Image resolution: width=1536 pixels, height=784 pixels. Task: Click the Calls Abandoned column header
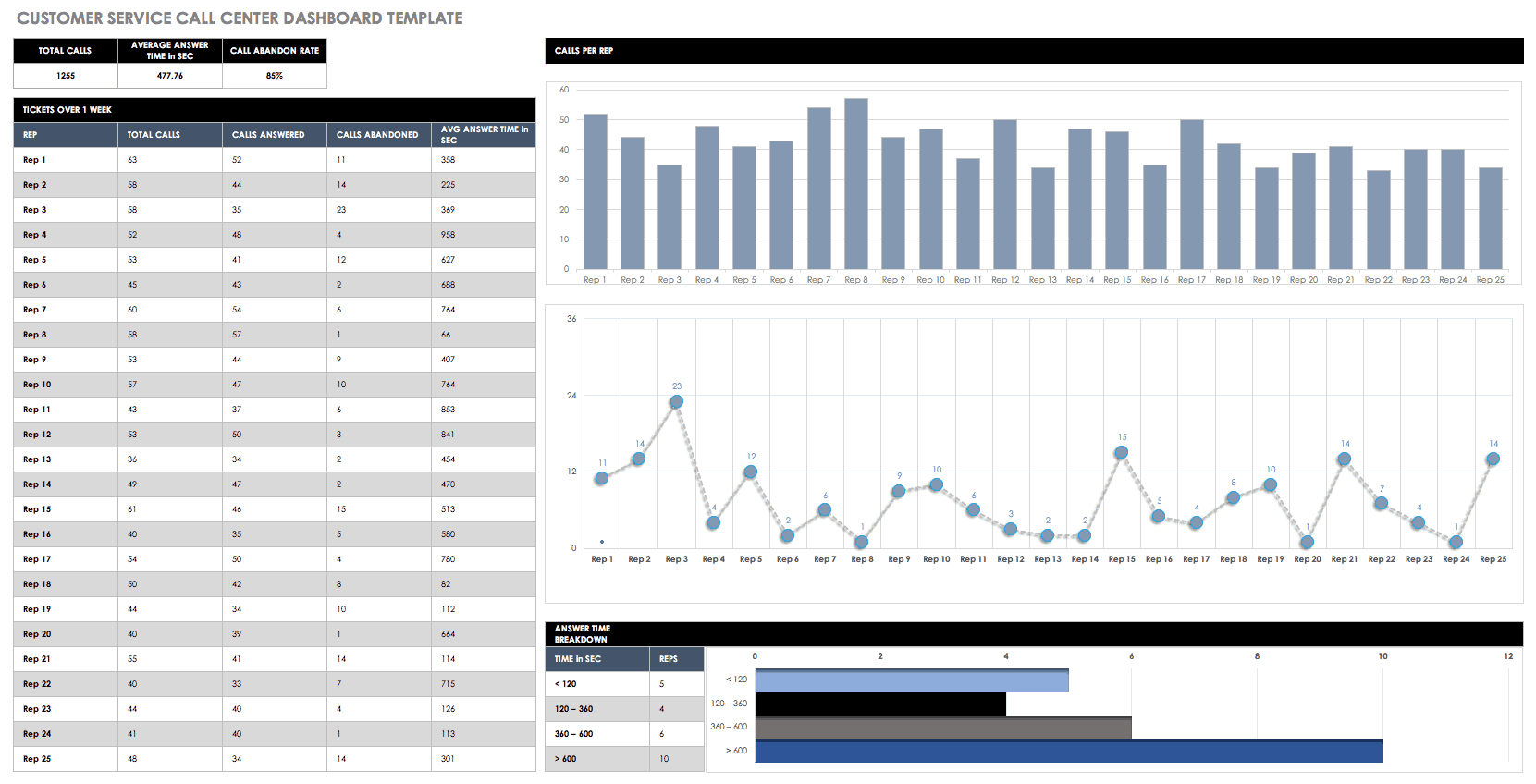(378, 135)
